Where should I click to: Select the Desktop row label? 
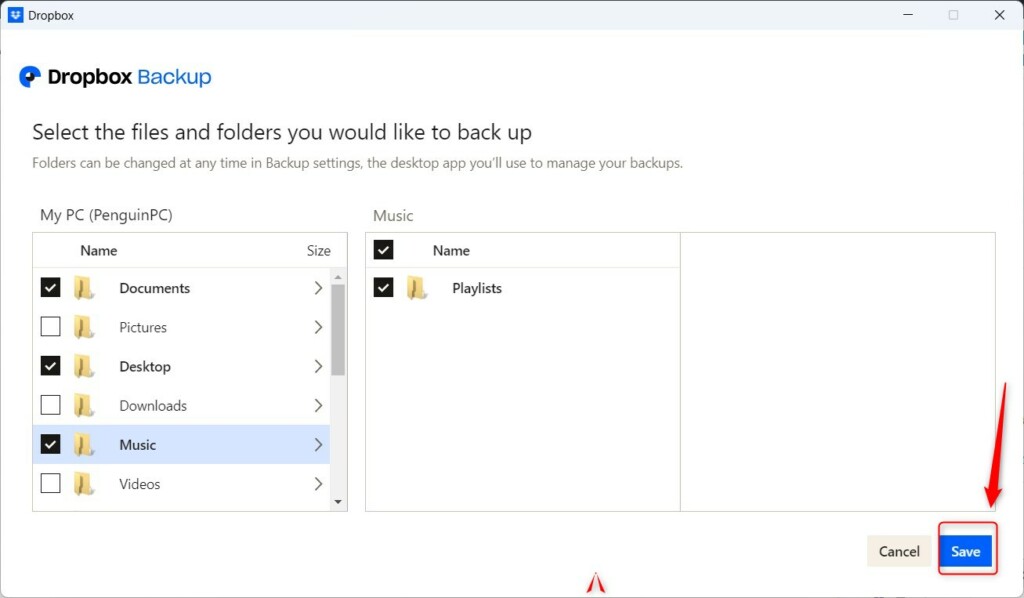(145, 367)
